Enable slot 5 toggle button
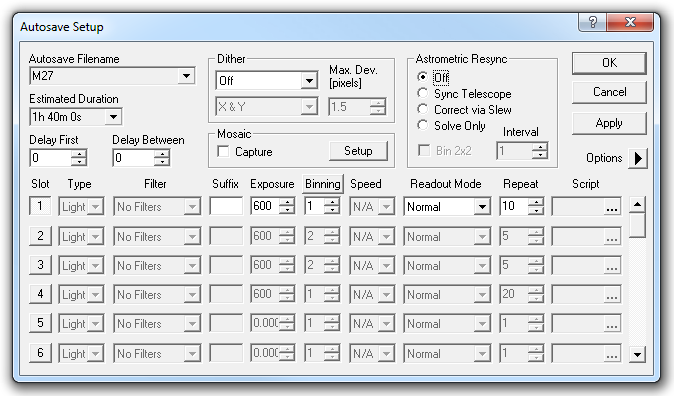Viewport: 674px width, 396px height. pos(40,323)
